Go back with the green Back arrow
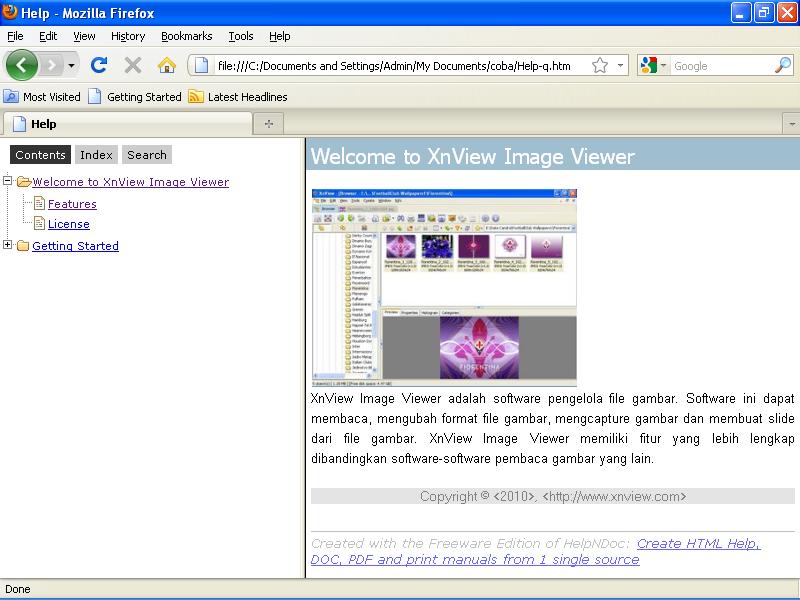Image resolution: width=800 pixels, height=600 pixels. tap(21, 65)
